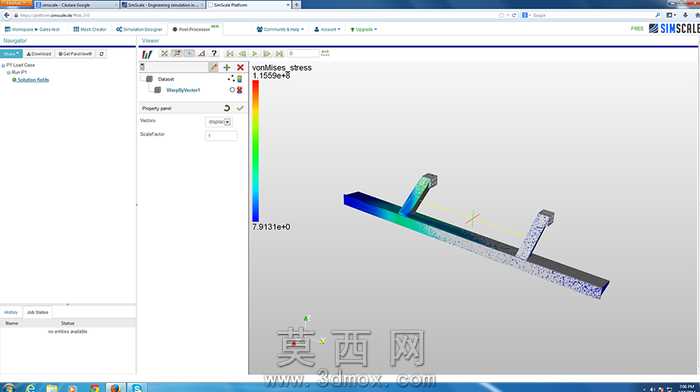Click the crossed-arrows fit view icon
This screenshot has height=392, width=700.
164,54
